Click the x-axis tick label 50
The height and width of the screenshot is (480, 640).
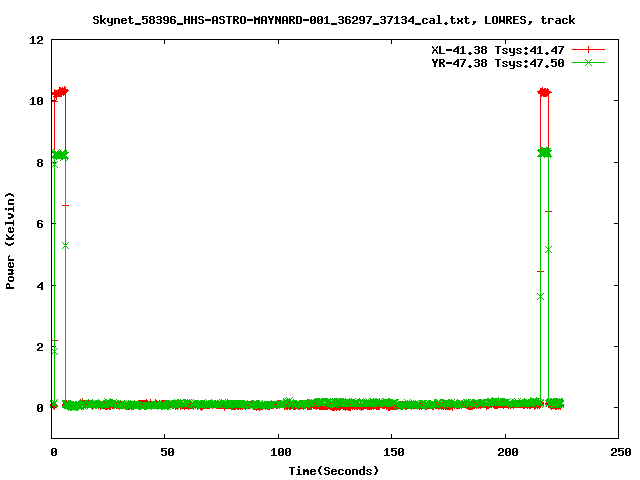[x=167, y=452]
